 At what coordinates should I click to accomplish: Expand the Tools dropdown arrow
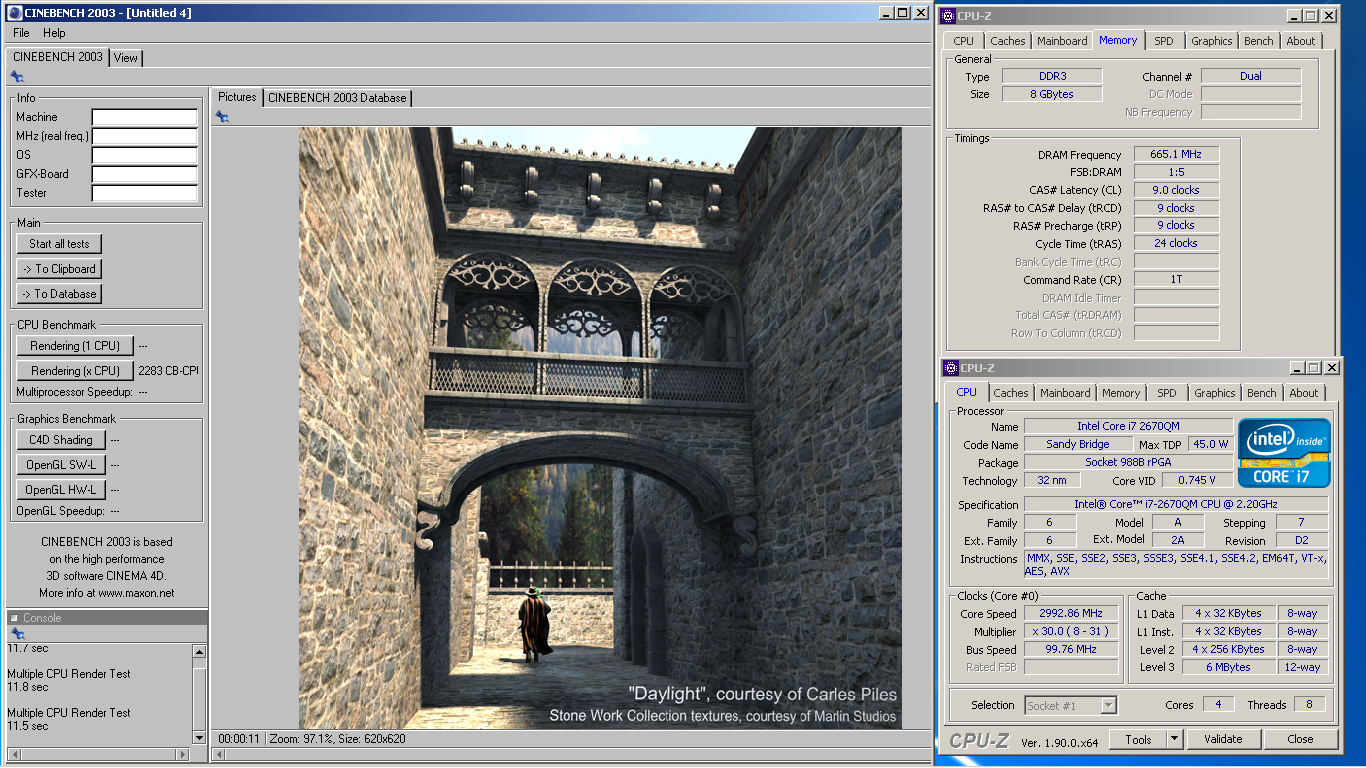[x=1175, y=739]
